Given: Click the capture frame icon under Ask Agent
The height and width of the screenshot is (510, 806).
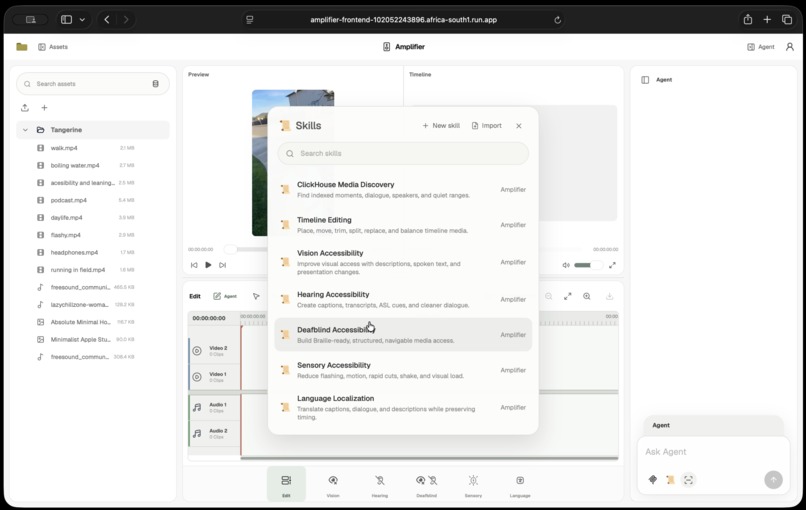Looking at the screenshot, I should pos(688,480).
